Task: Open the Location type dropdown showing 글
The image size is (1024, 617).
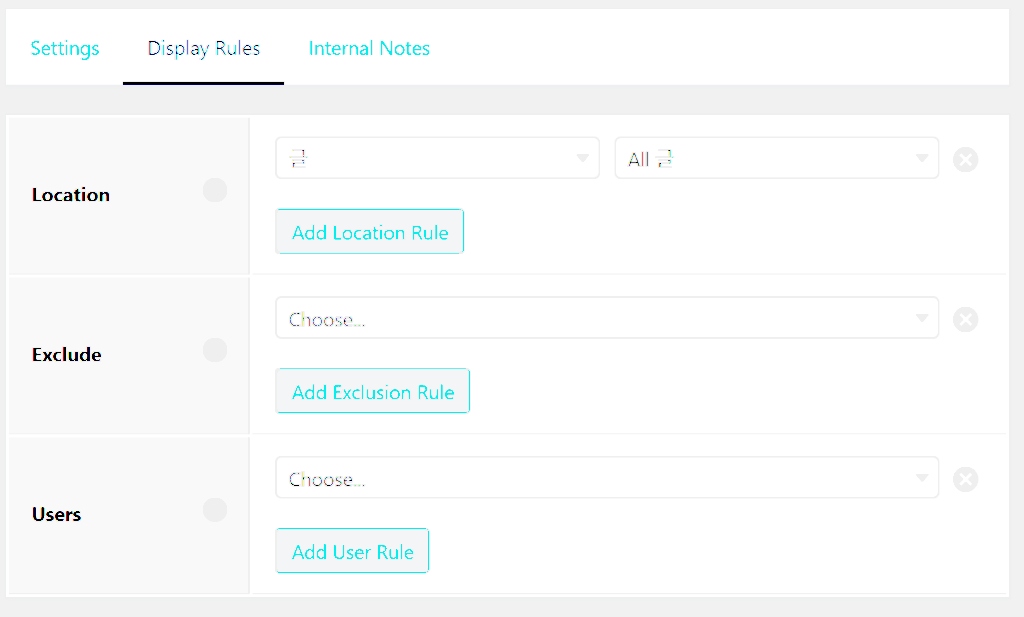Action: coord(437,158)
